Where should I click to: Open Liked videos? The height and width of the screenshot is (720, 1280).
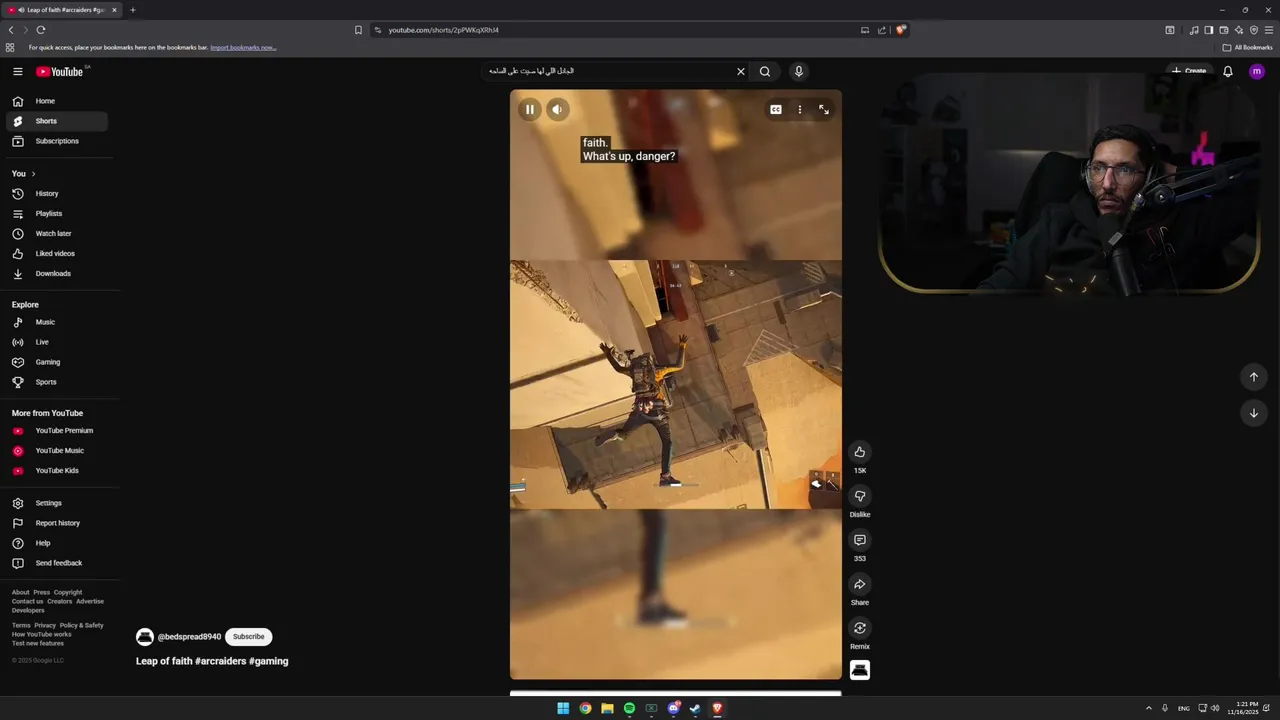coord(57,253)
